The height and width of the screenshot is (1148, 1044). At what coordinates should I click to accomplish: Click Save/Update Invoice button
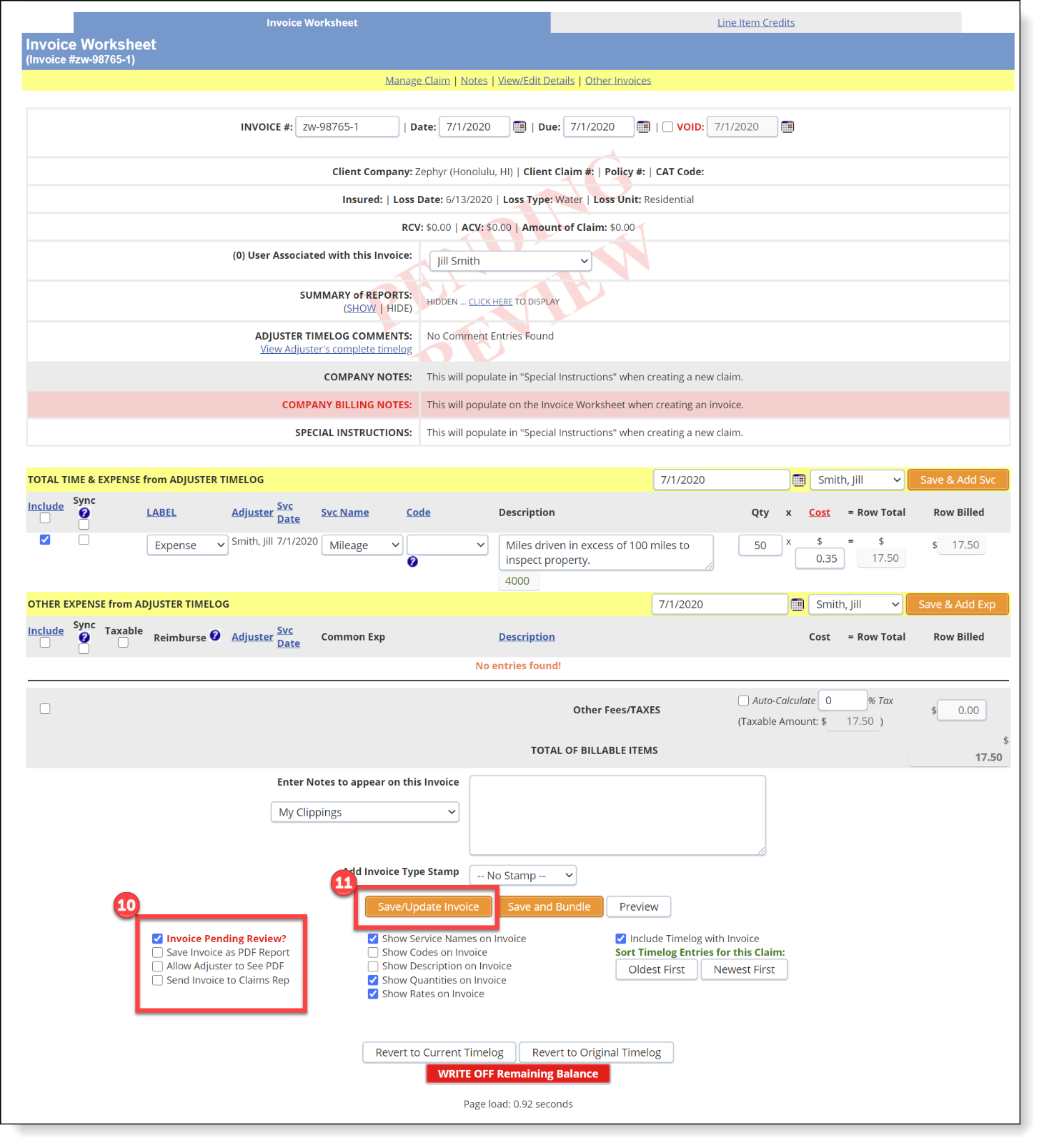[x=429, y=906]
